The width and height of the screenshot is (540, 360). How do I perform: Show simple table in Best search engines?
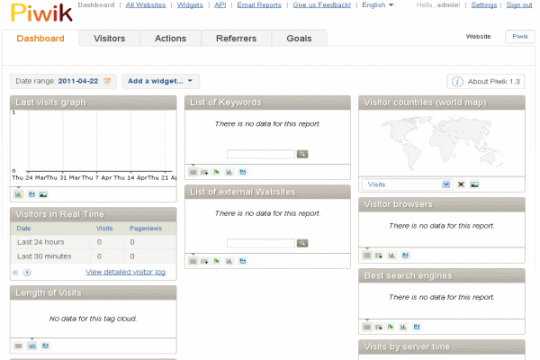point(367,327)
